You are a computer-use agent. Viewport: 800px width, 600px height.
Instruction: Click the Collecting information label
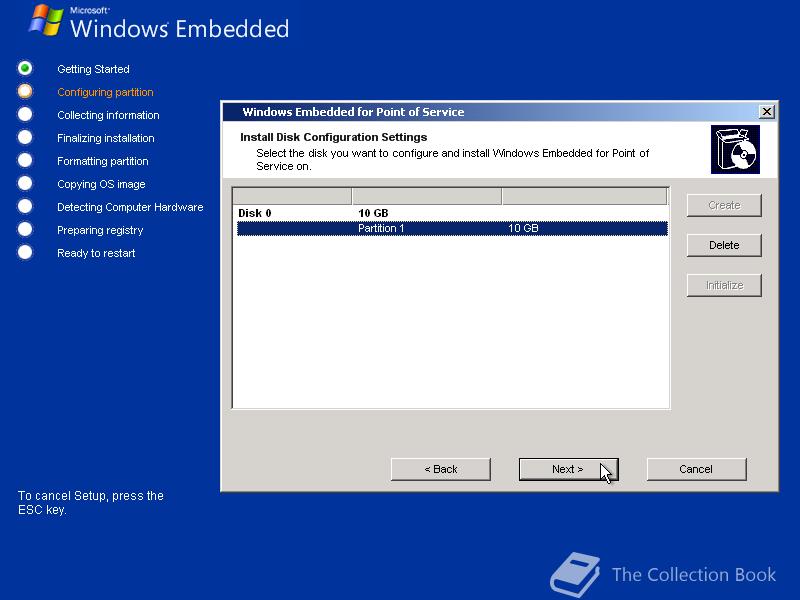pyautogui.click(x=108, y=115)
